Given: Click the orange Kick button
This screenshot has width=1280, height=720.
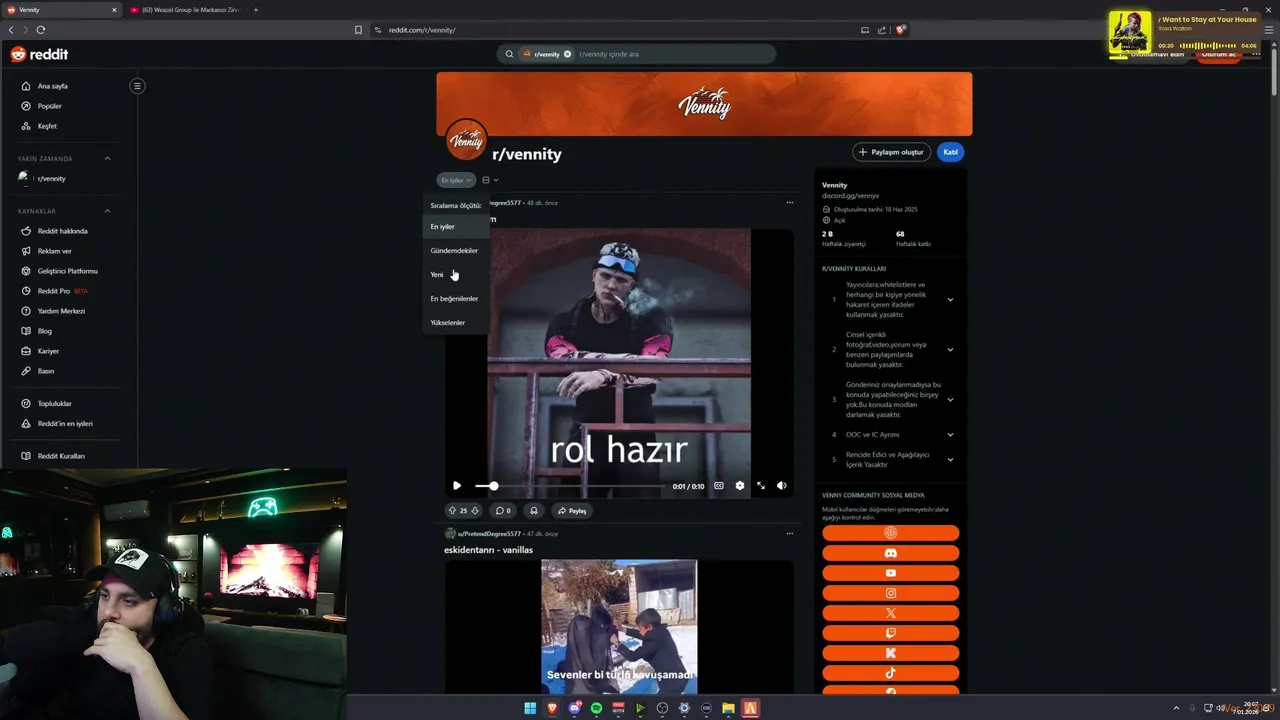Looking at the screenshot, I should (x=890, y=653).
